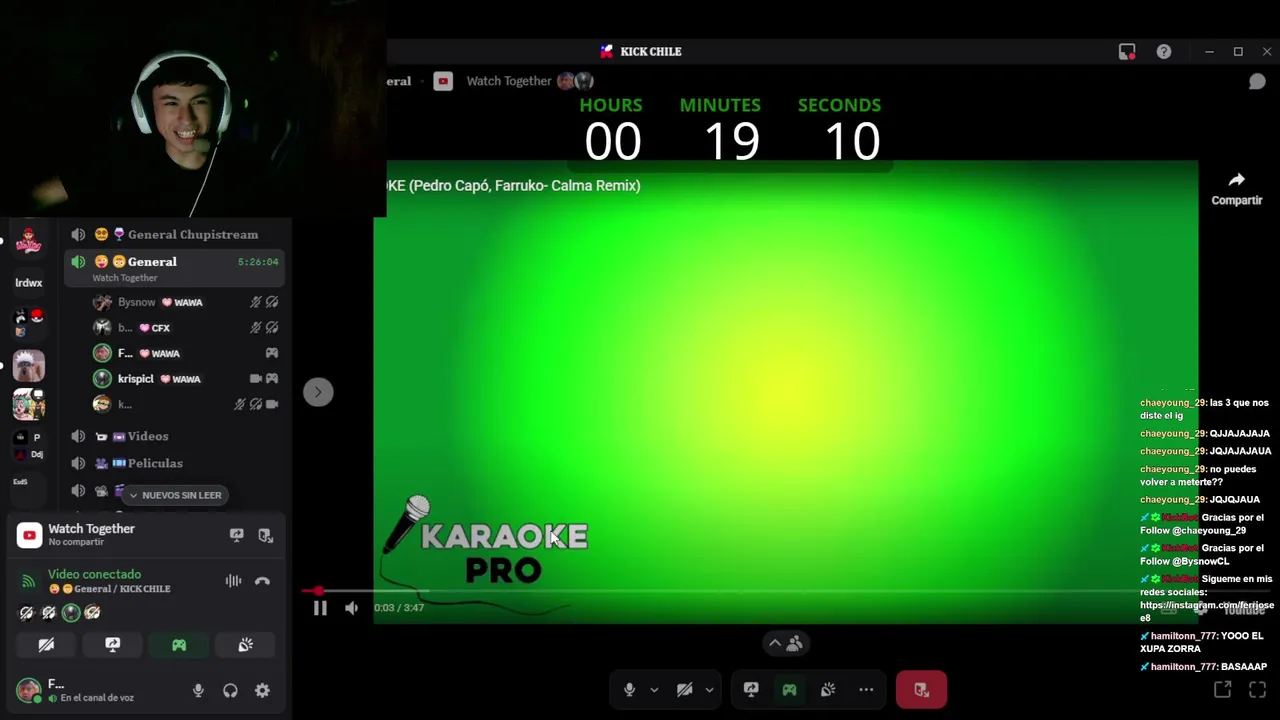Click the Video conectado status text
The height and width of the screenshot is (720, 1280).
(95, 575)
